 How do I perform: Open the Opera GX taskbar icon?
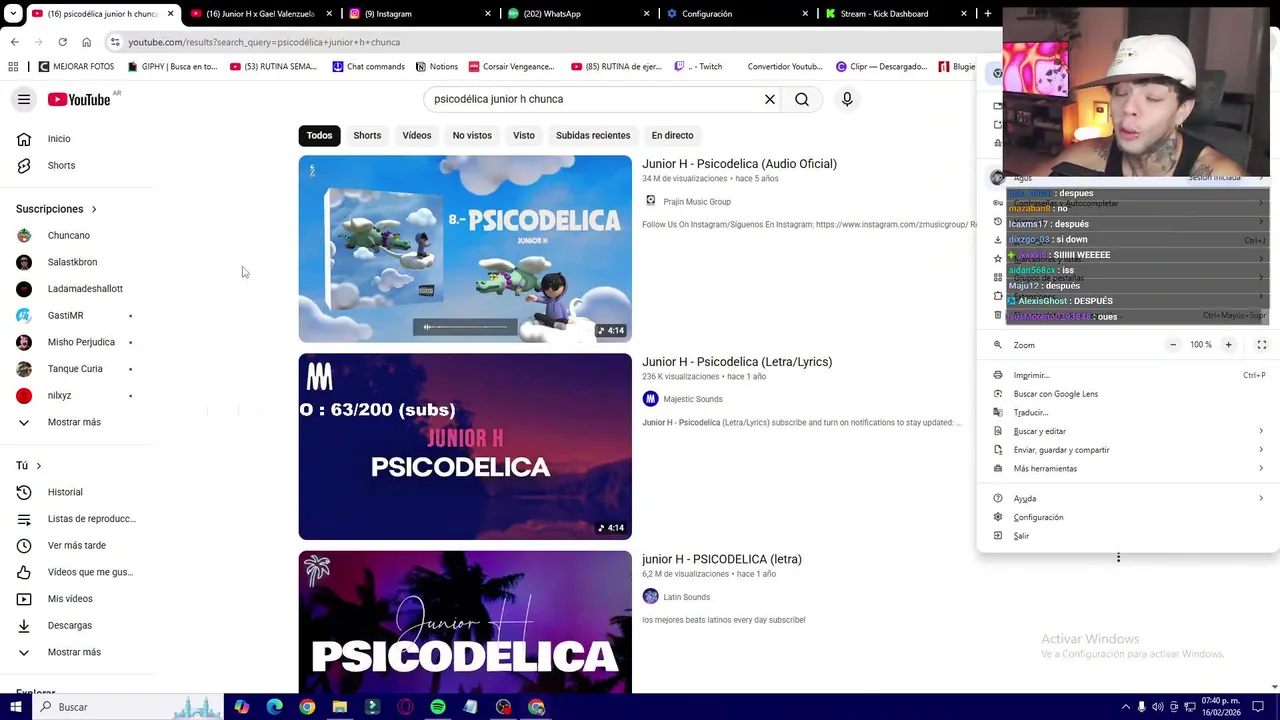405,707
